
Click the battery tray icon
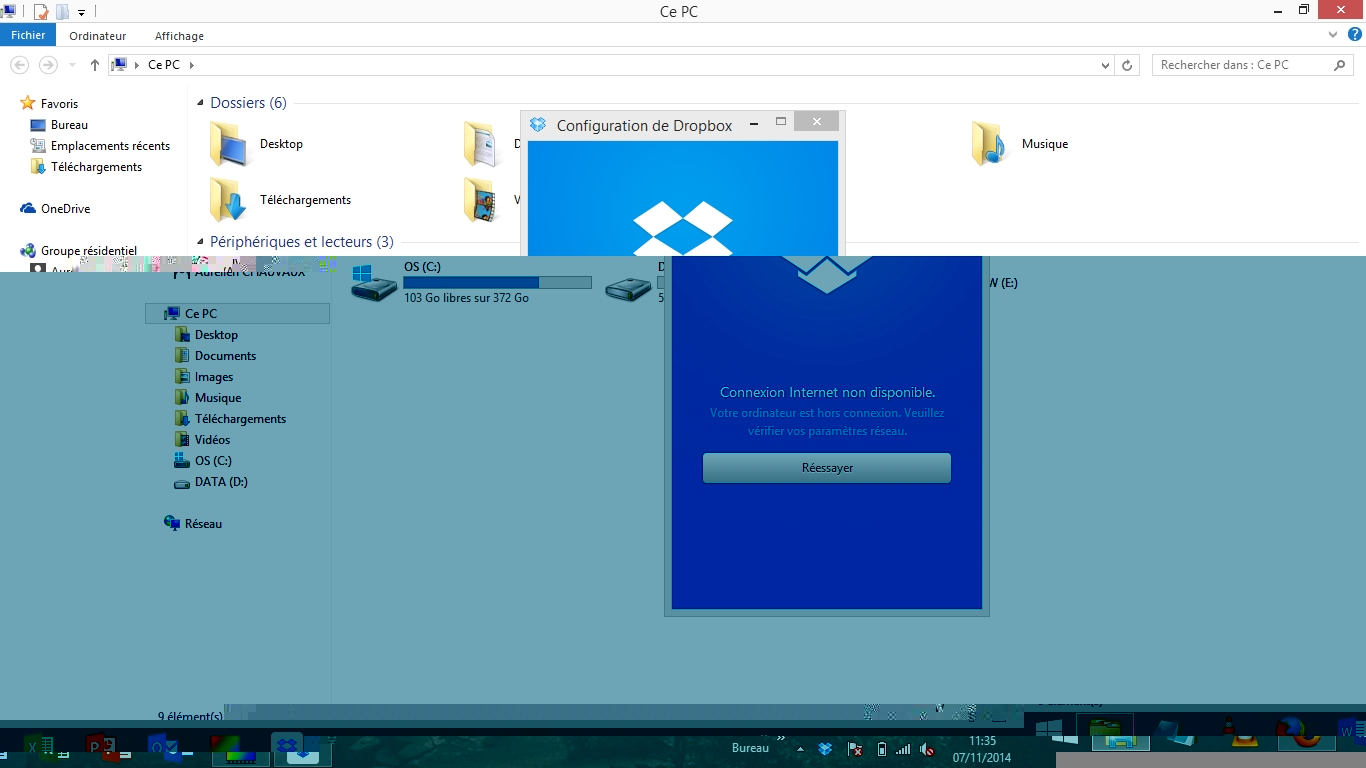[881, 749]
